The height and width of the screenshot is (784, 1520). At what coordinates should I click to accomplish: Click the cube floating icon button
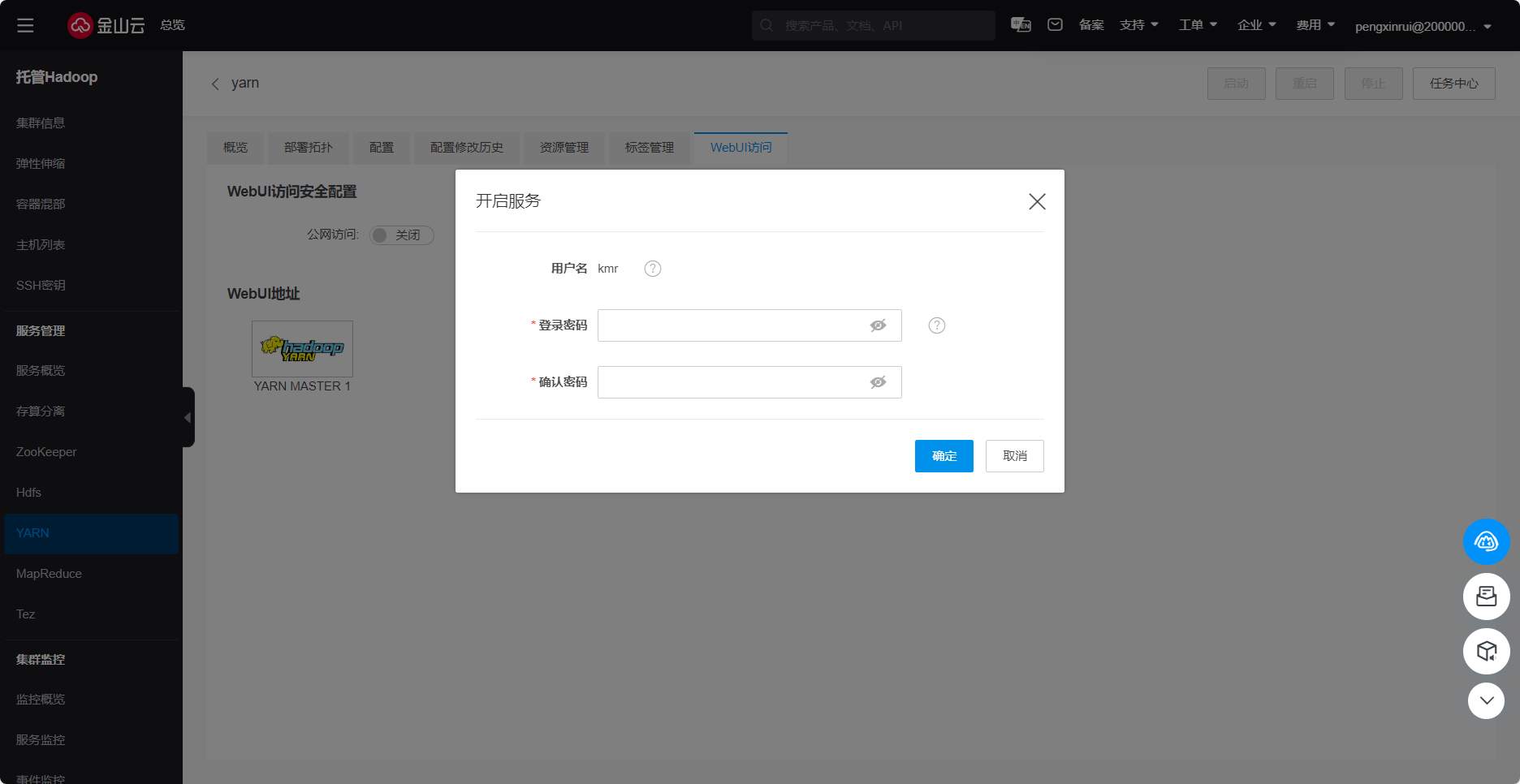[1486, 651]
